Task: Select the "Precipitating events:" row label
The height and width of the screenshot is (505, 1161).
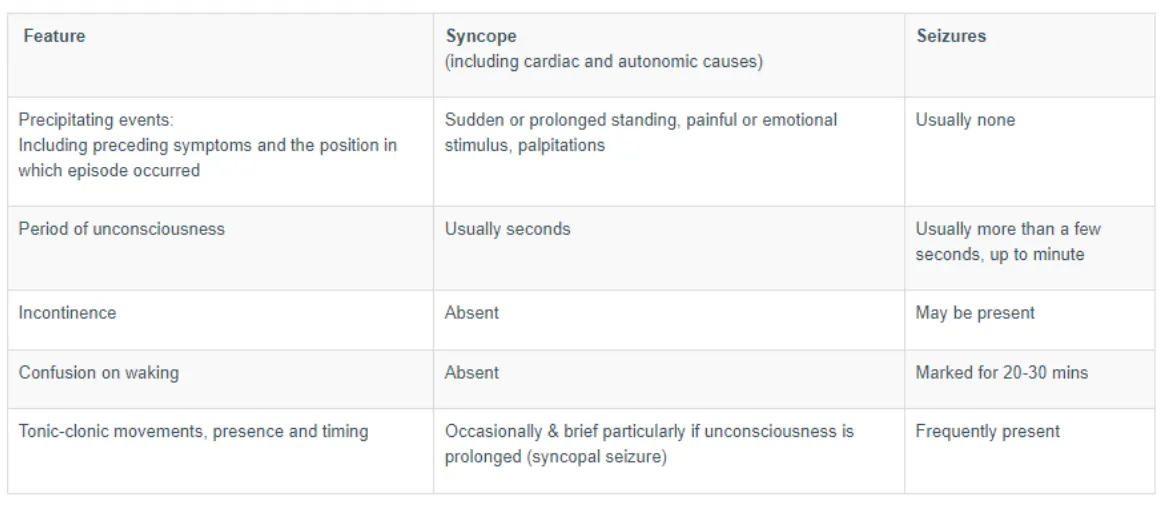Action: (x=96, y=120)
